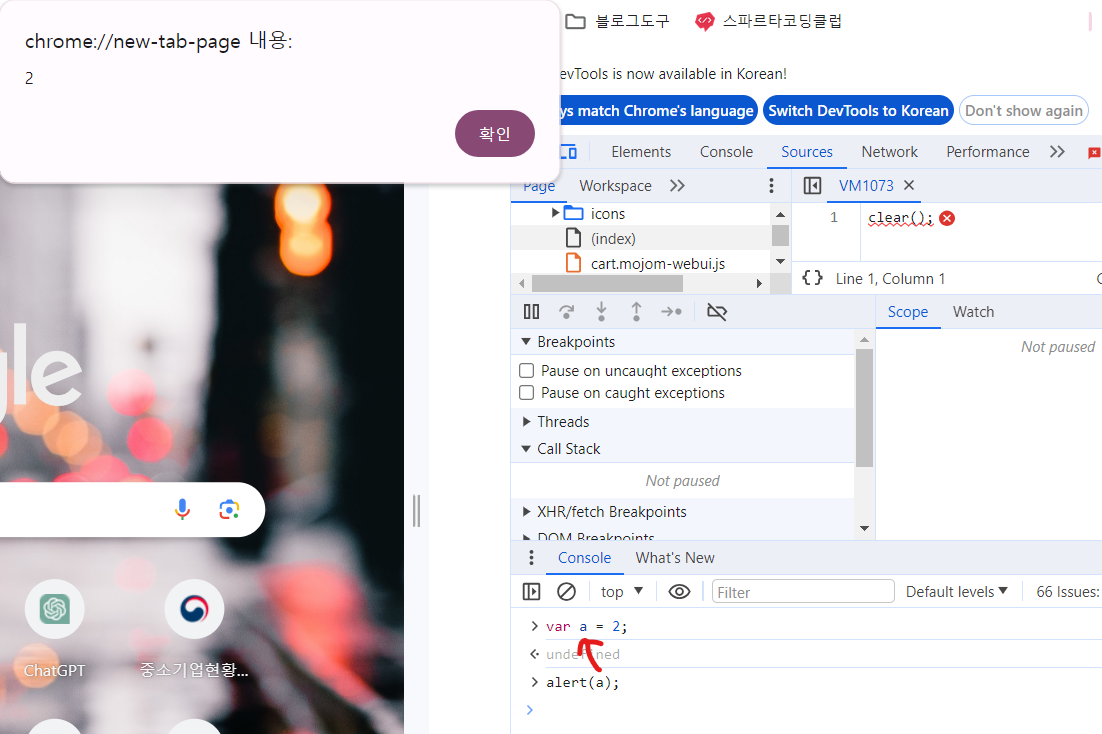Switch to the Watch tab
The height and width of the screenshot is (734, 1102).
tap(973, 311)
